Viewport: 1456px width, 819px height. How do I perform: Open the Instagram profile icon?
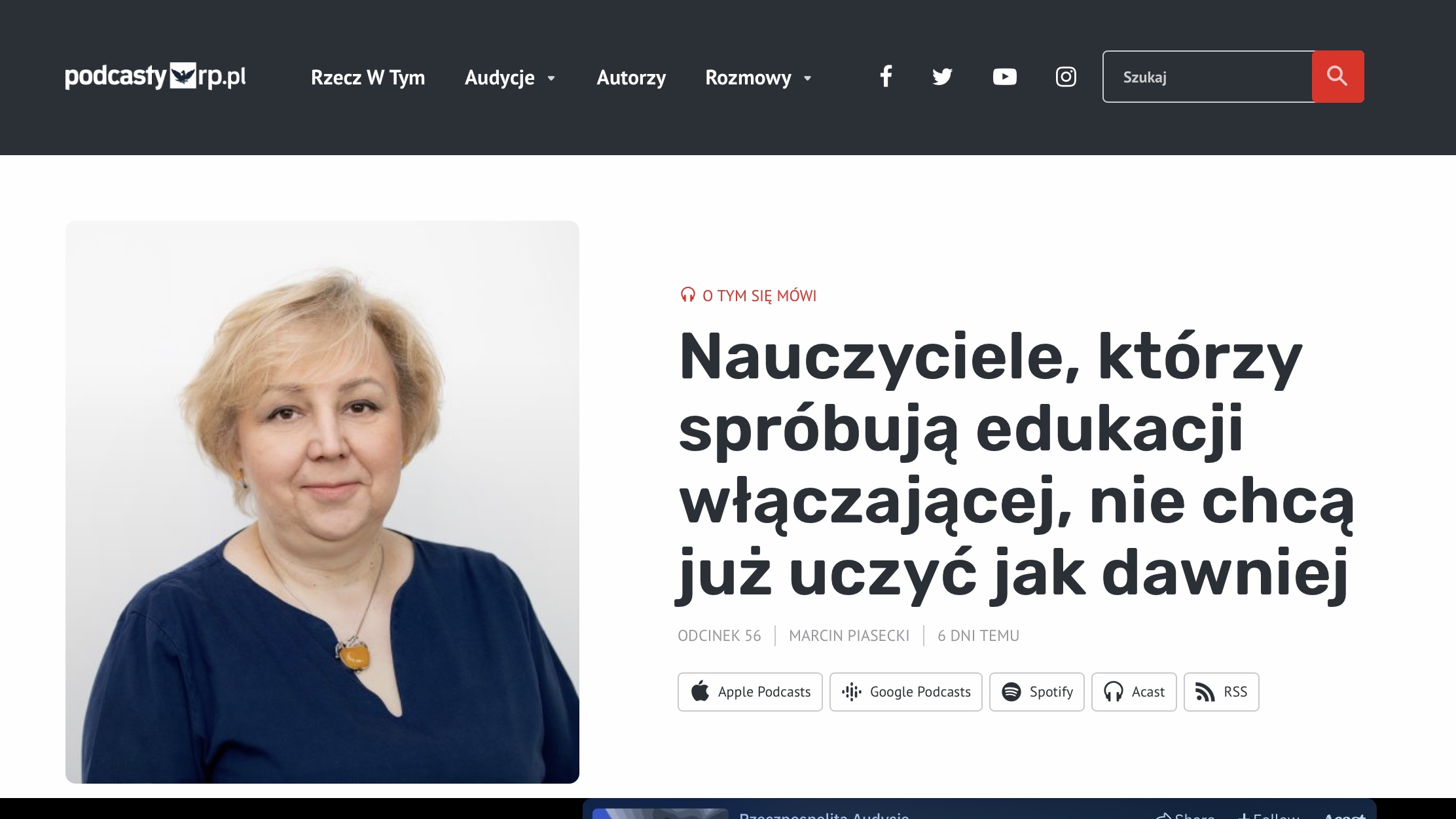pos(1066,77)
